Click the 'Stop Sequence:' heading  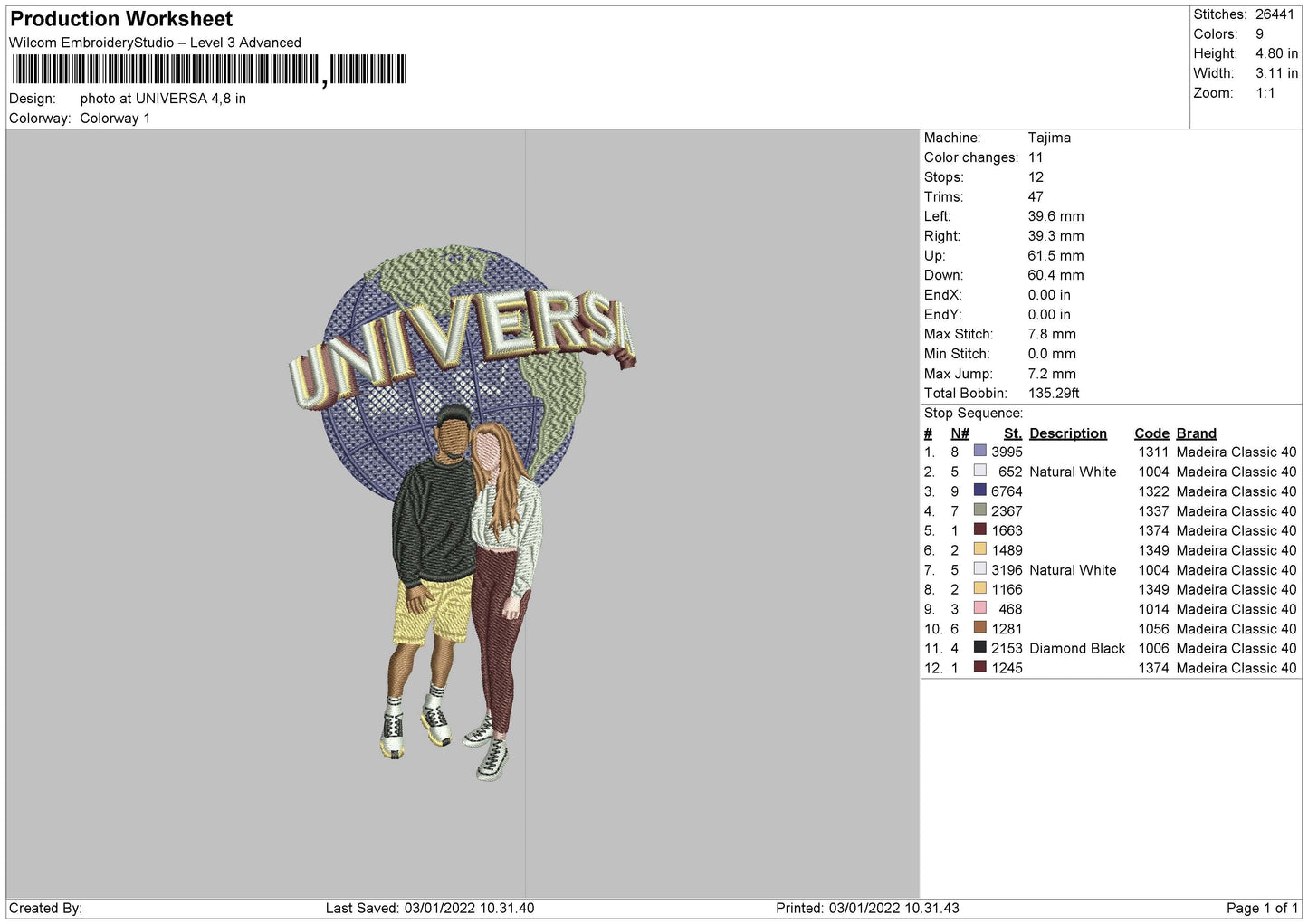(973, 414)
